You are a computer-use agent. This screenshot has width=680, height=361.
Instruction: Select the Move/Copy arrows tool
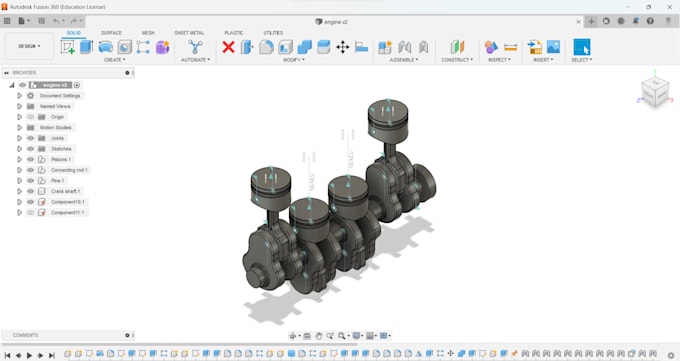pyautogui.click(x=343, y=47)
